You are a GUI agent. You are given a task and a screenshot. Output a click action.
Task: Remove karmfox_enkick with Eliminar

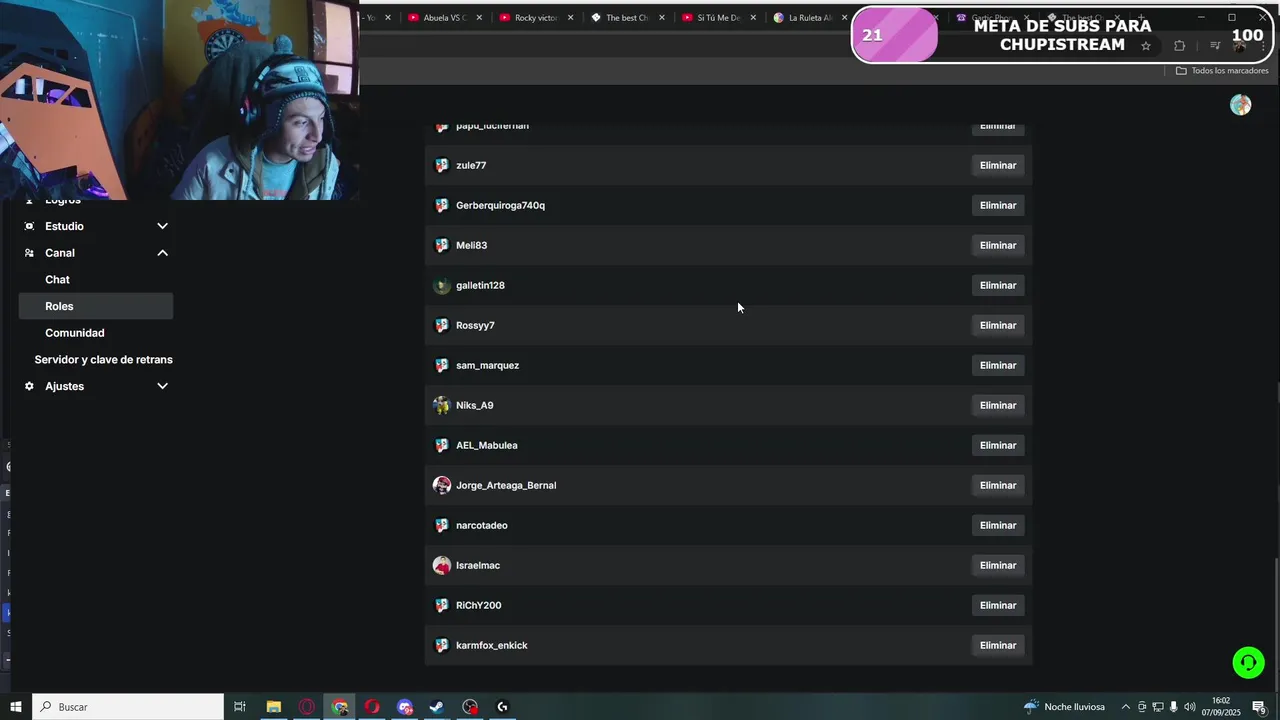click(998, 645)
